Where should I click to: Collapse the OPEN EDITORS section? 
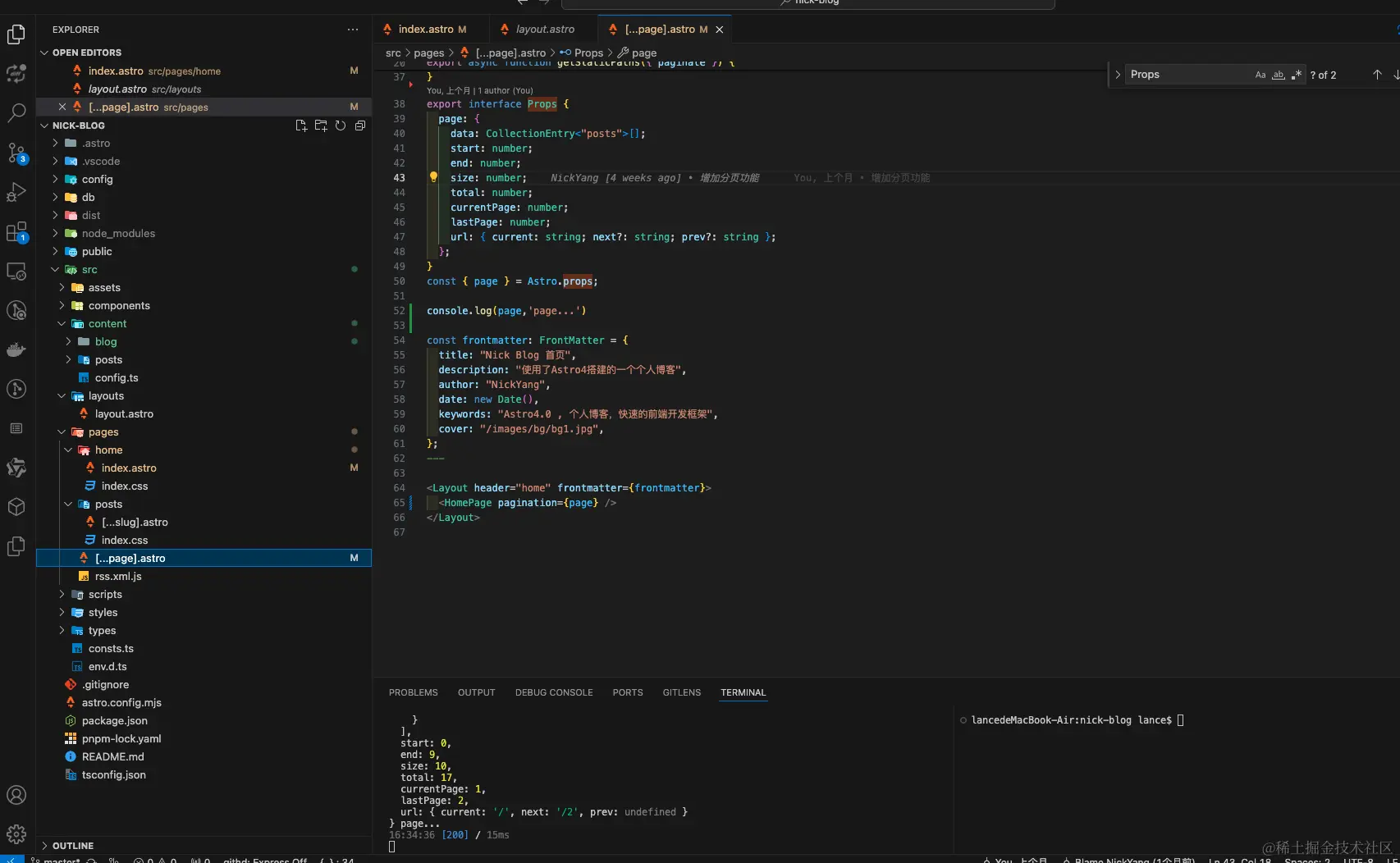pos(86,53)
